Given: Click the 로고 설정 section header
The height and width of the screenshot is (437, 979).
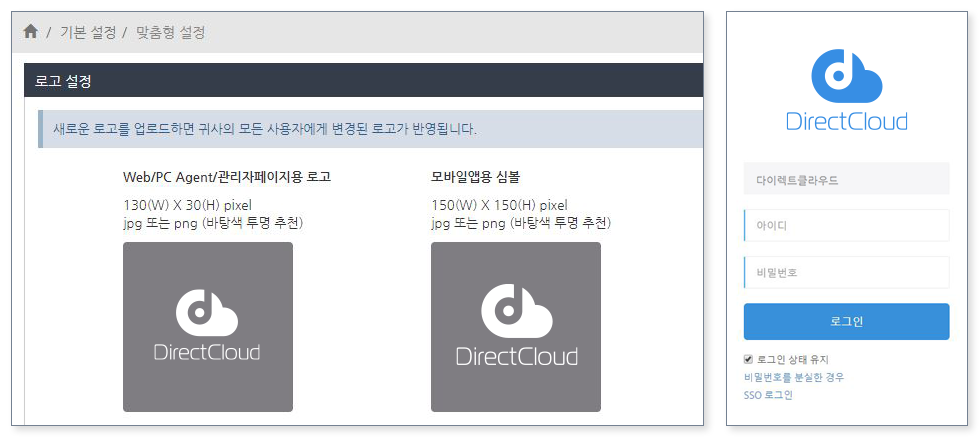Looking at the screenshot, I should coord(363,81).
